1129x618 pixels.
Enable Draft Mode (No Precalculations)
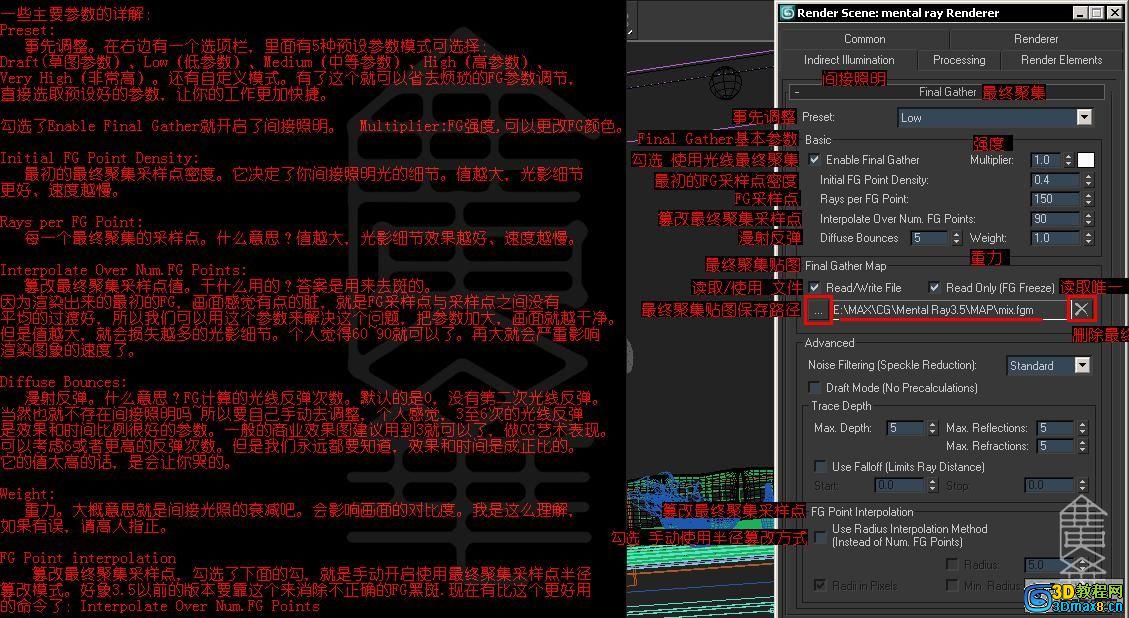(x=814, y=388)
